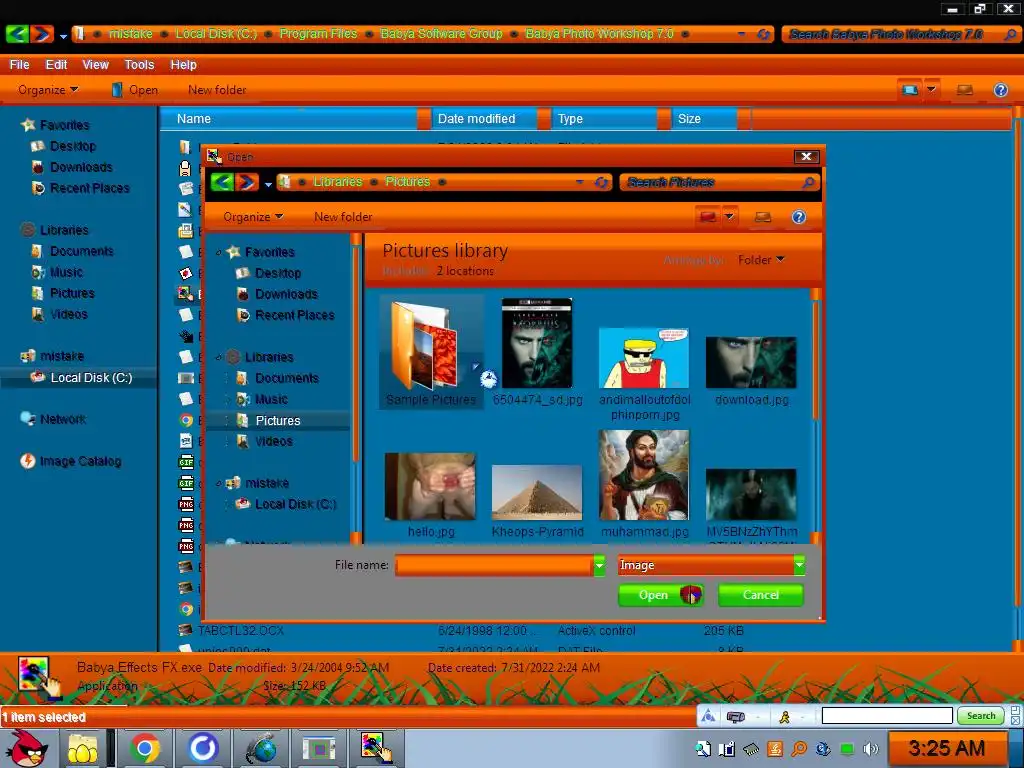Click the Explorer back arrow
The height and width of the screenshot is (768, 1024).
[x=17, y=34]
